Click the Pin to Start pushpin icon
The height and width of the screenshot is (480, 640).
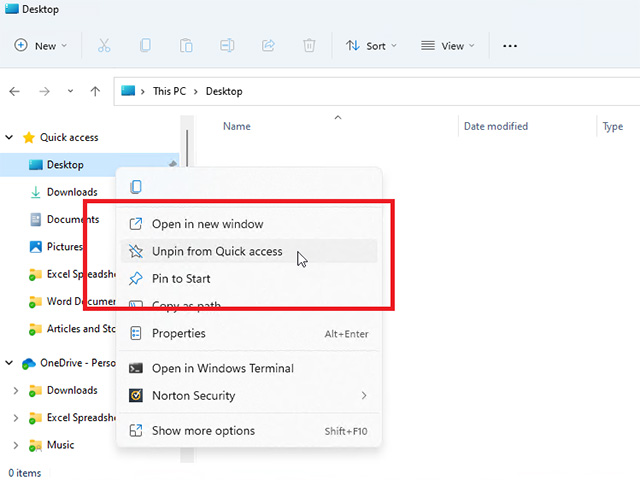(x=136, y=279)
